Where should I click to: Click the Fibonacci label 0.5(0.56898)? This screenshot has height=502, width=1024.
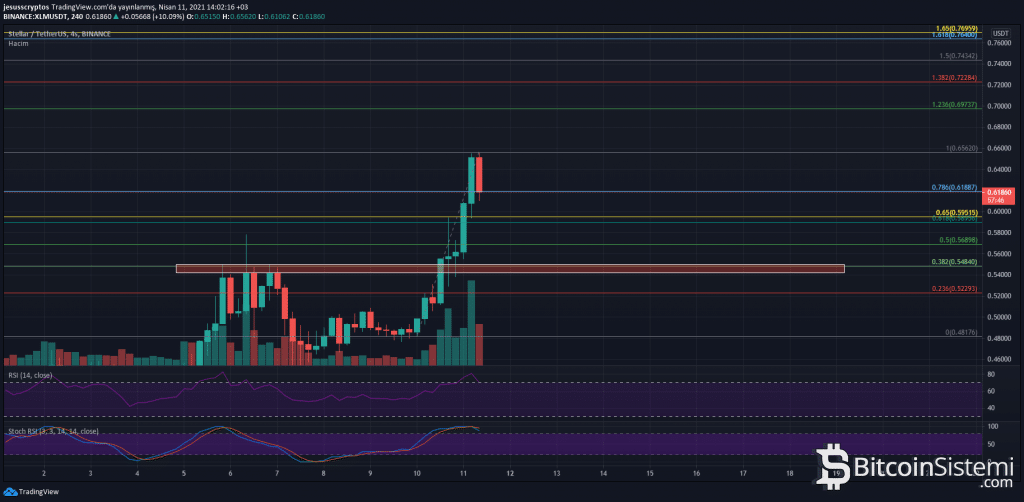[958, 240]
